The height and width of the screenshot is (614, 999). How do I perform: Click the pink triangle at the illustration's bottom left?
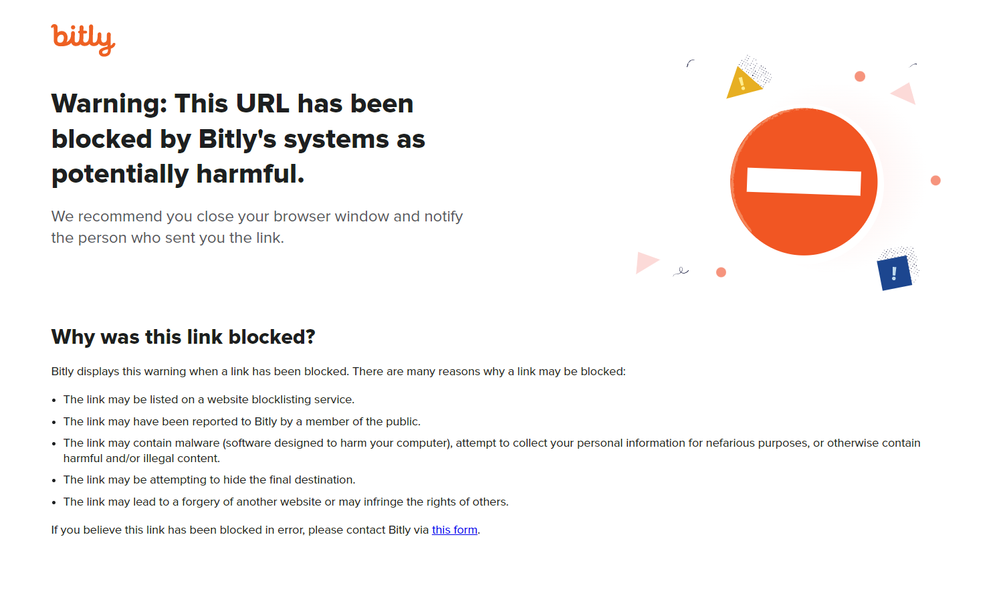[645, 262]
